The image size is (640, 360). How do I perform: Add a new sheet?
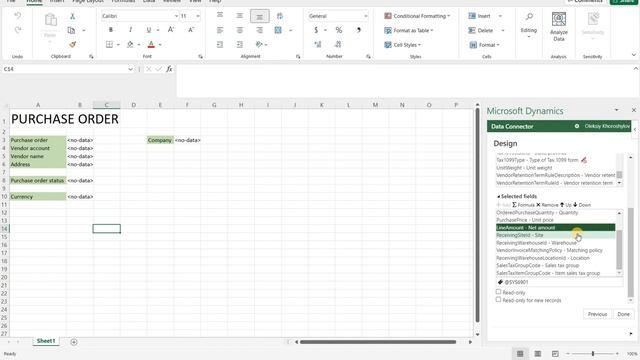[x=74, y=342]
